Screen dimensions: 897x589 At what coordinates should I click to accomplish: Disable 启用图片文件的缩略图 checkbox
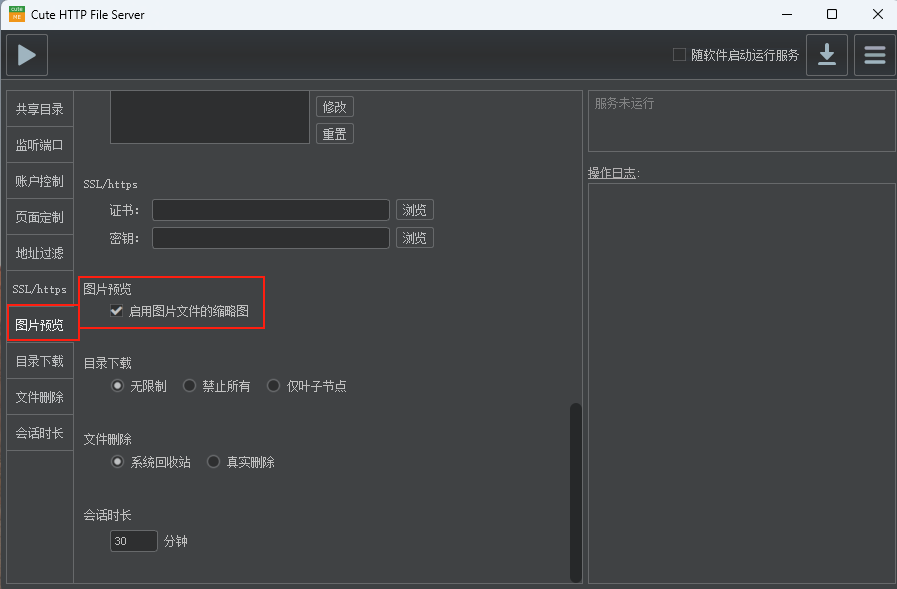(117, 311)
